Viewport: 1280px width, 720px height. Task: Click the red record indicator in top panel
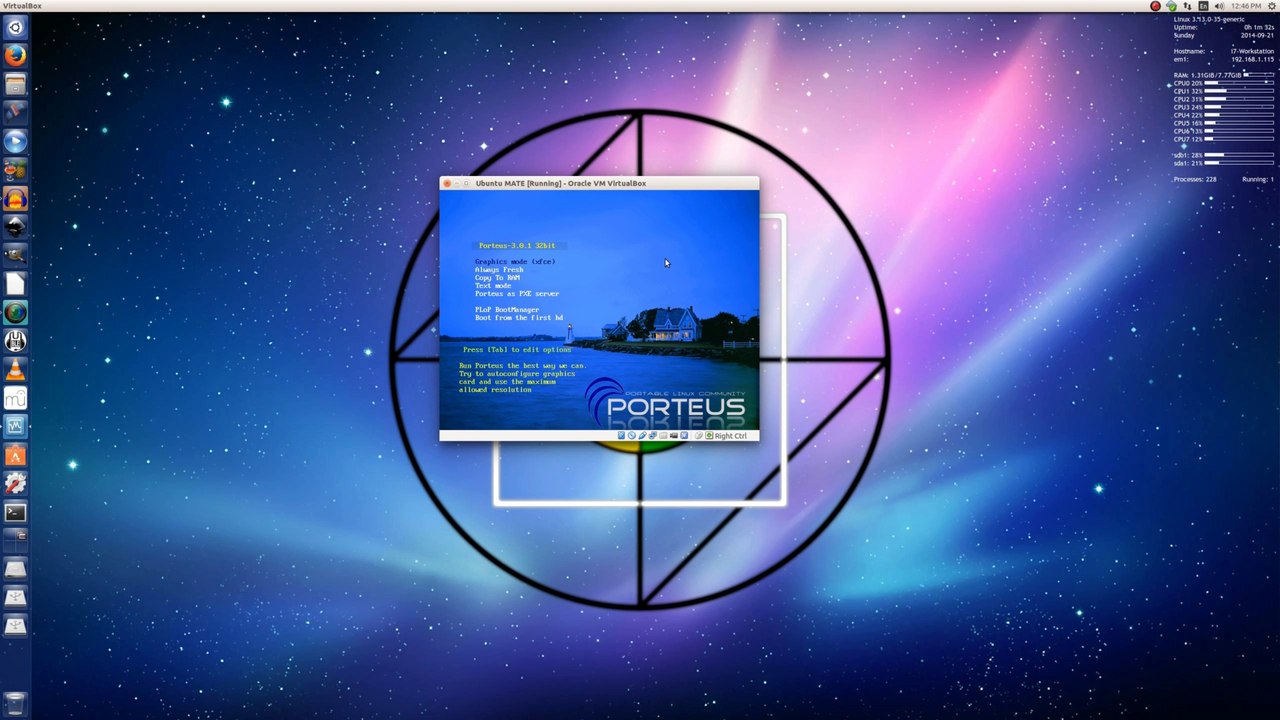(1155, 6)
